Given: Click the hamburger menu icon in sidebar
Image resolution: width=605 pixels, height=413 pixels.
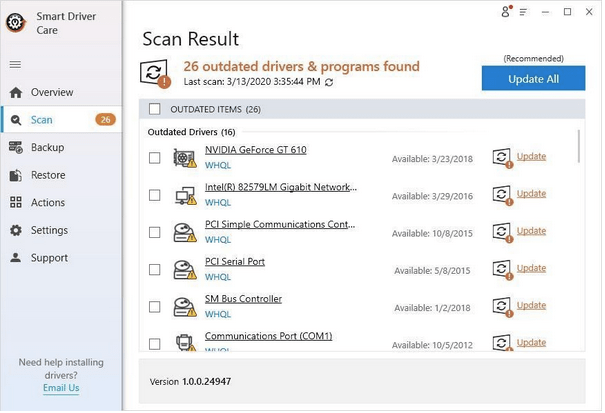Looking at the screenshot, I should point(15,64).
